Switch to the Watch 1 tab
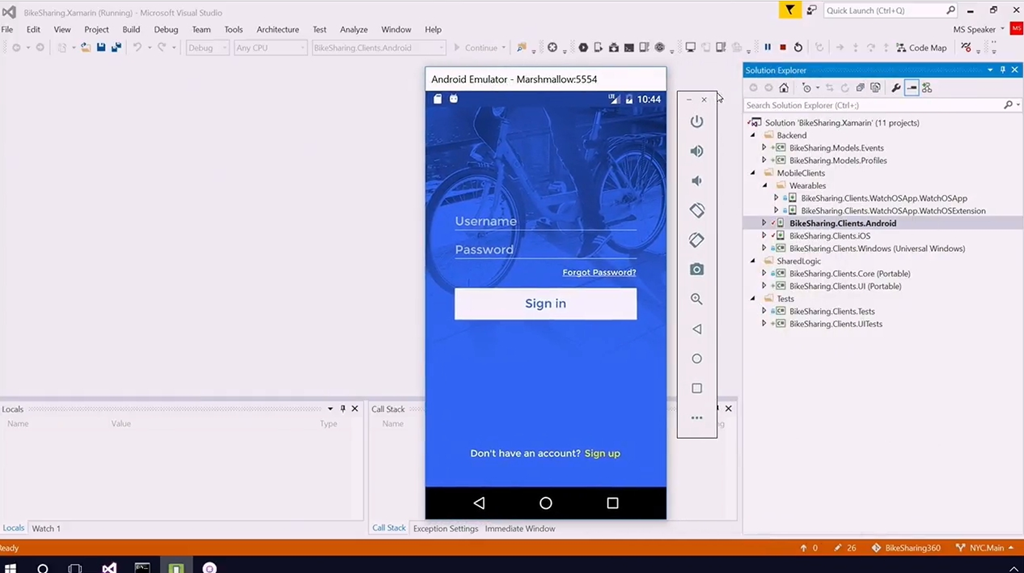Screen dimensions: 1024x573 pyautogui.click(x=46, y=528)
